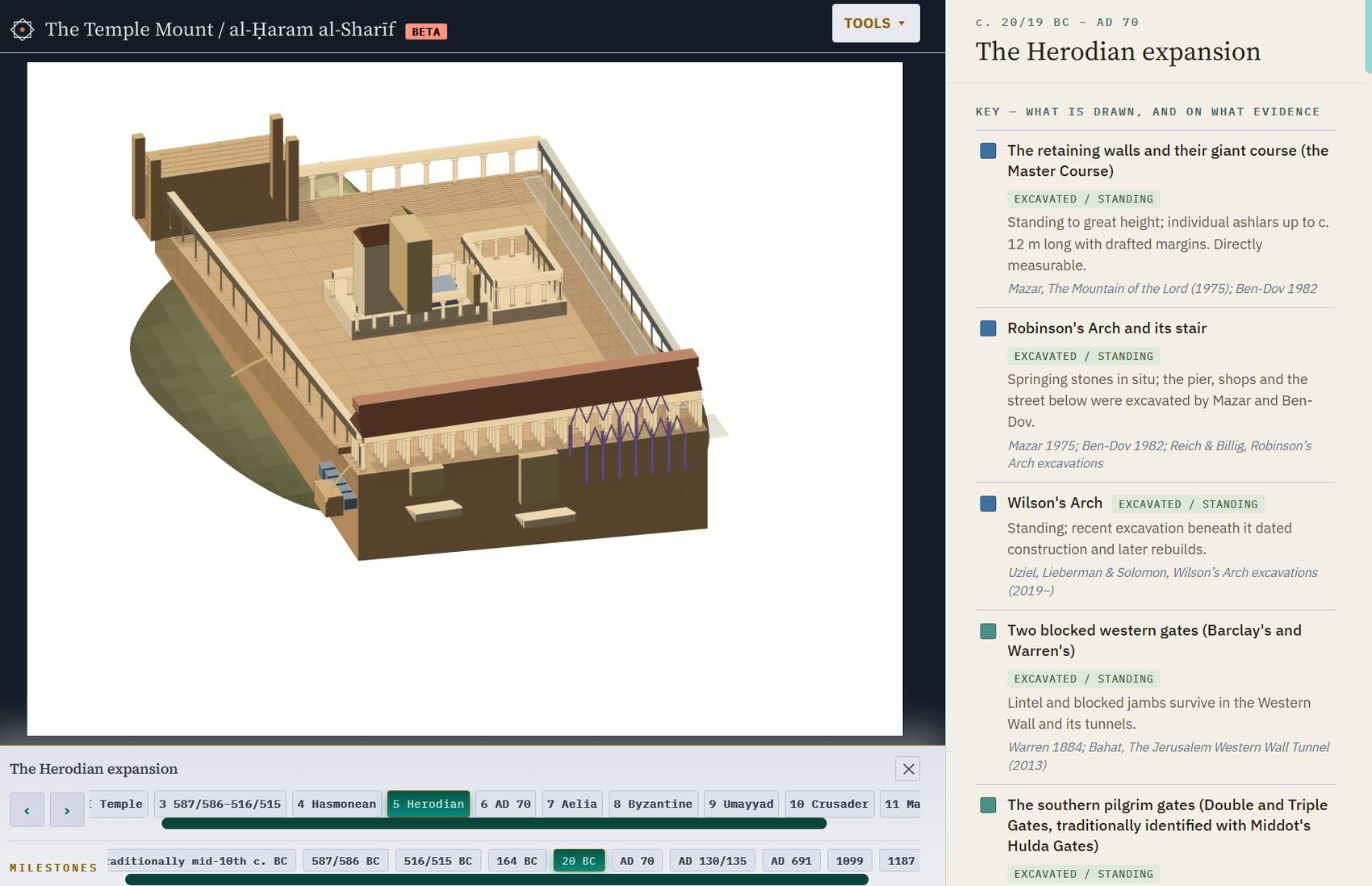Switch to the 8 Byzantine period
Image resolution: width=1372 pixels, height=886 pixels.
pyautogui.click(x=653, y=804)
